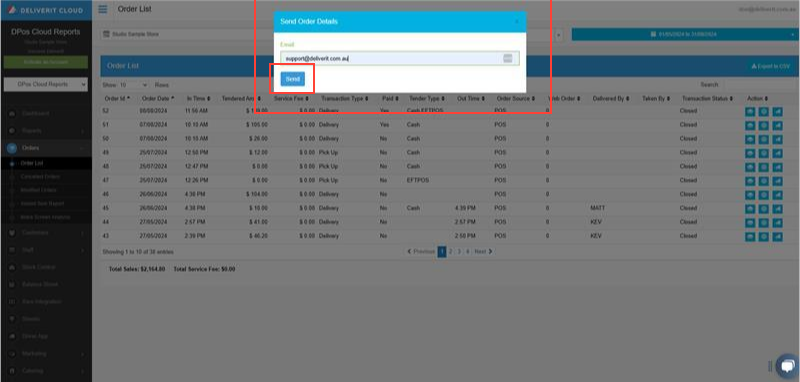Collapse the Orders menu in the sidebar
The height and width of the screenshot is (382, 800).
point(46,148)
